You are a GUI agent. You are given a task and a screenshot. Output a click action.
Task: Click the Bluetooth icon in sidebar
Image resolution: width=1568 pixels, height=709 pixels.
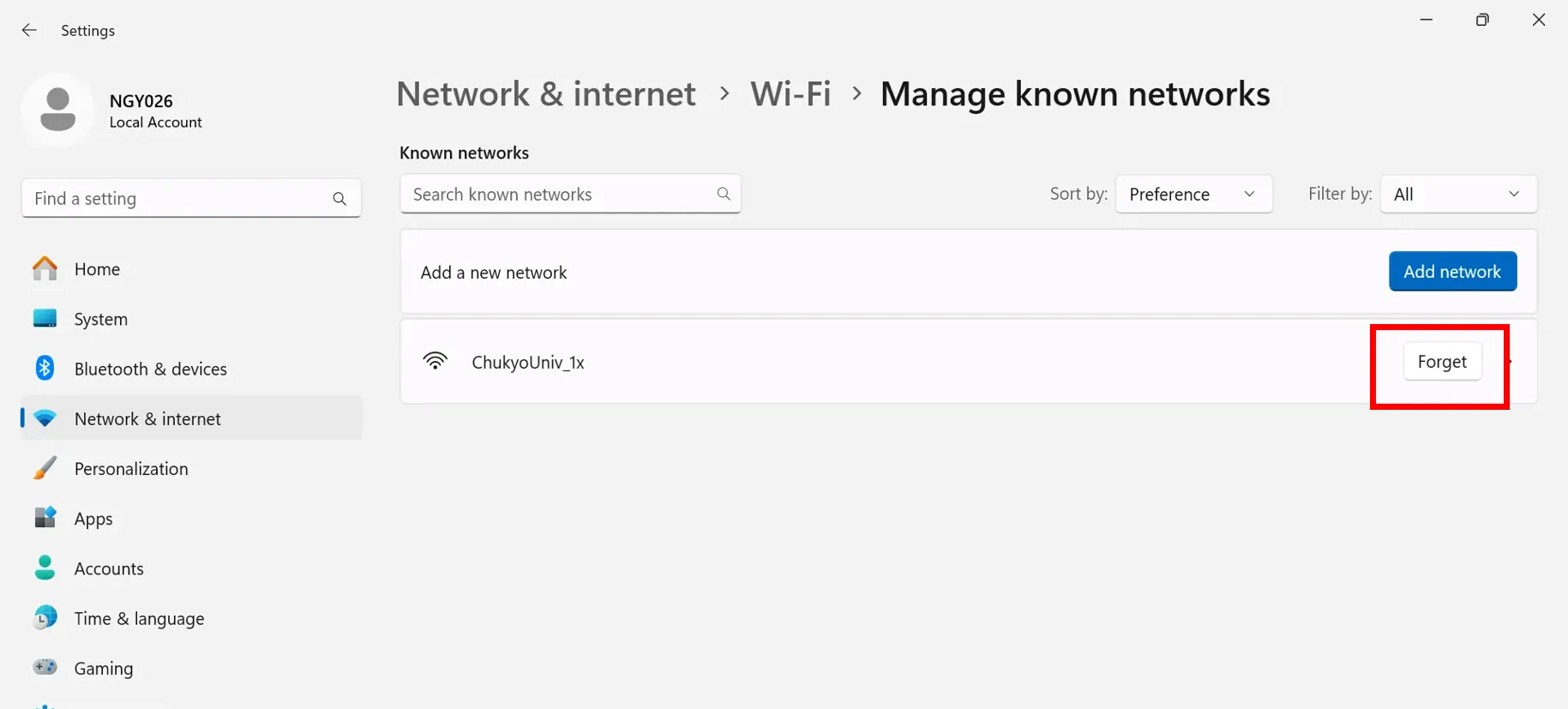(x=45, y=369)
